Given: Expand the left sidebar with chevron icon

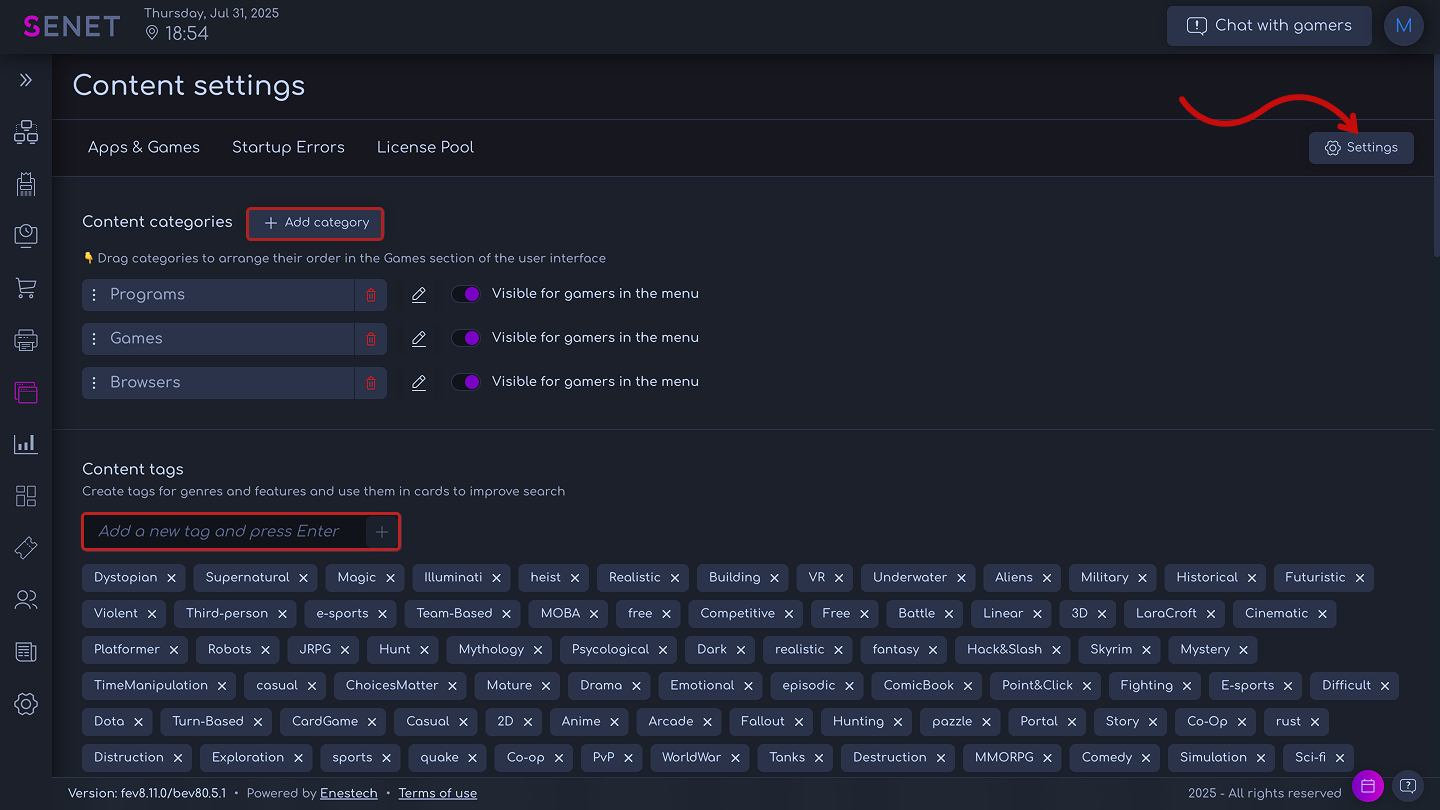Looking at the screenshot, I should (26, 80).
